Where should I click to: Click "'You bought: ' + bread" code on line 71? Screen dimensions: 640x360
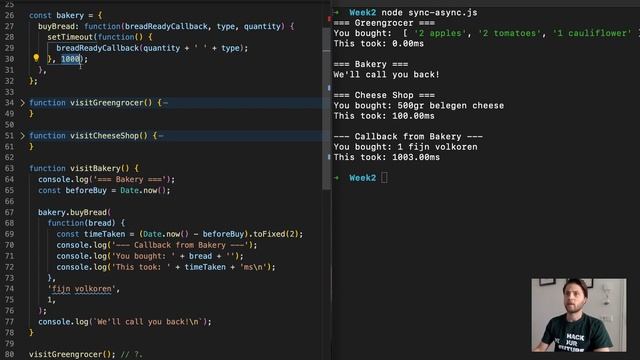162,256
